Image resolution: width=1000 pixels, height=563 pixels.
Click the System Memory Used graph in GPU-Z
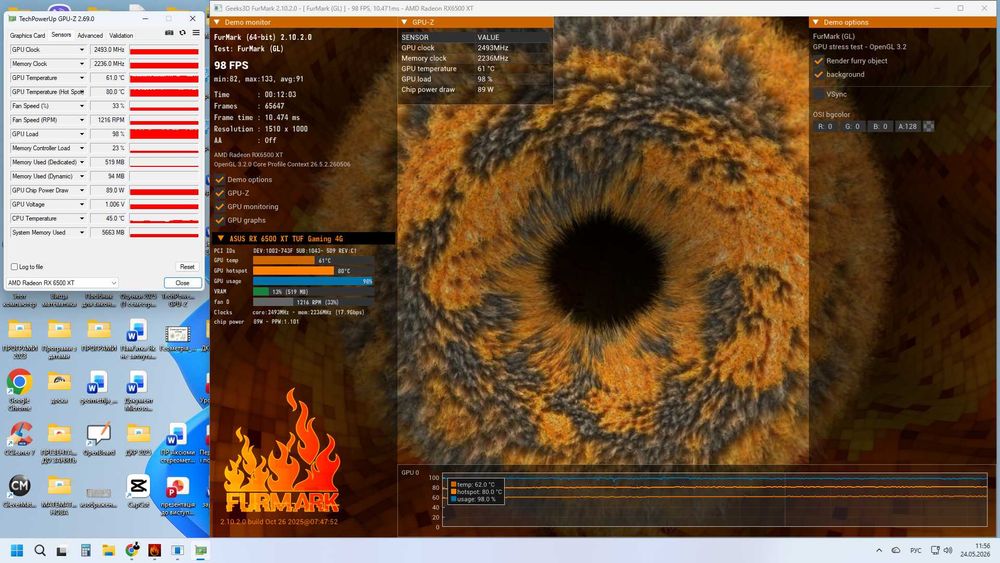[x=165, y=233]
